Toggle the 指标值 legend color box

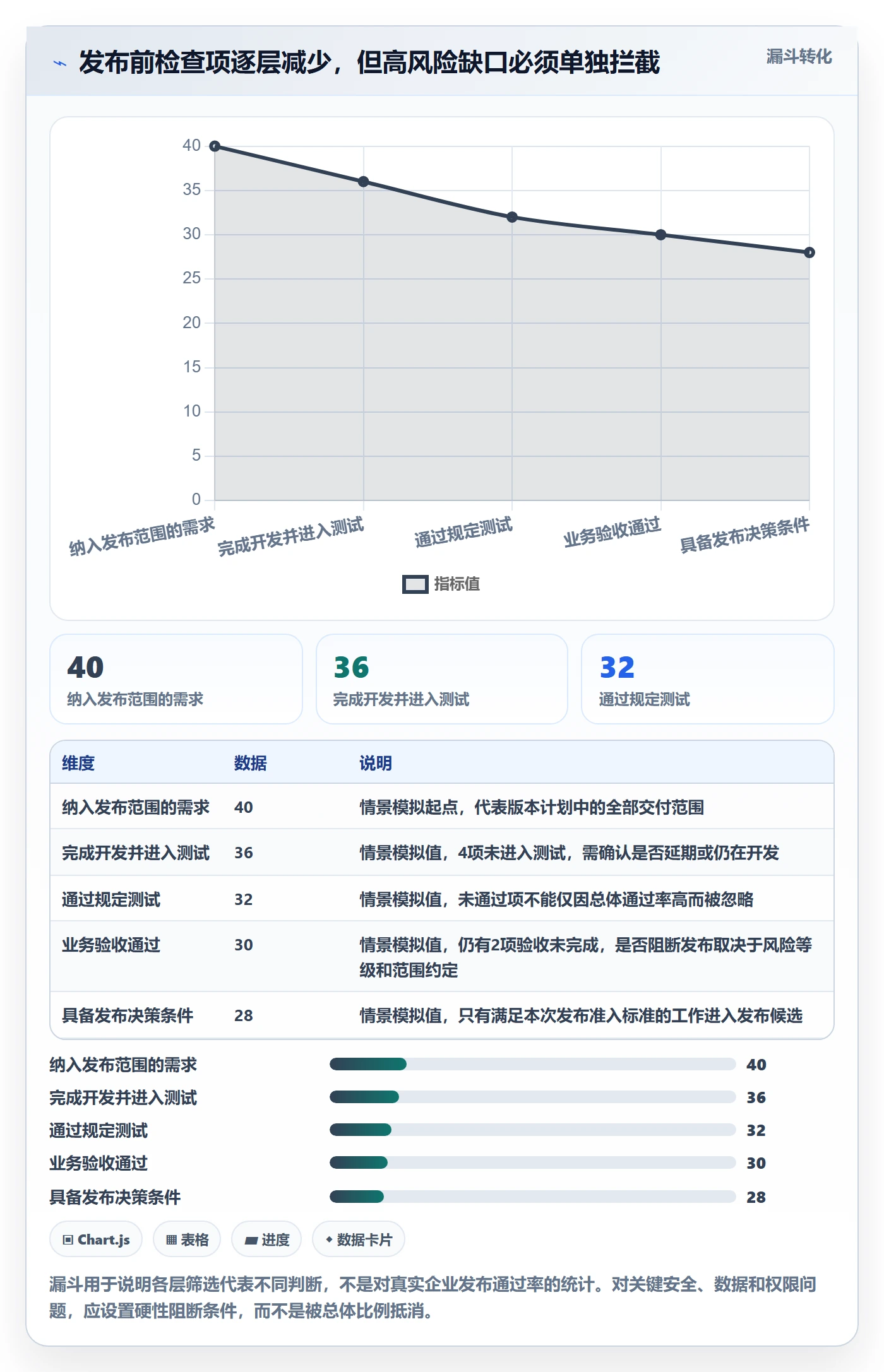coord(415,584)
